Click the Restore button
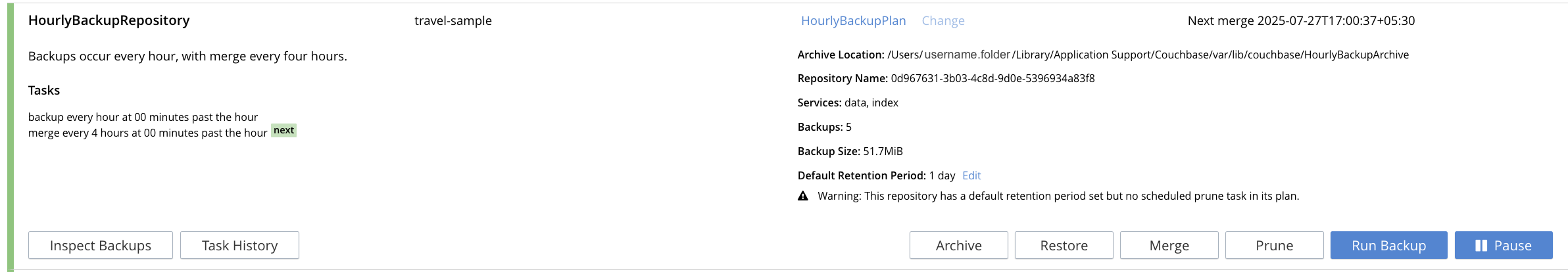This screenshot has width=1568, height=272. [1064, 246]
